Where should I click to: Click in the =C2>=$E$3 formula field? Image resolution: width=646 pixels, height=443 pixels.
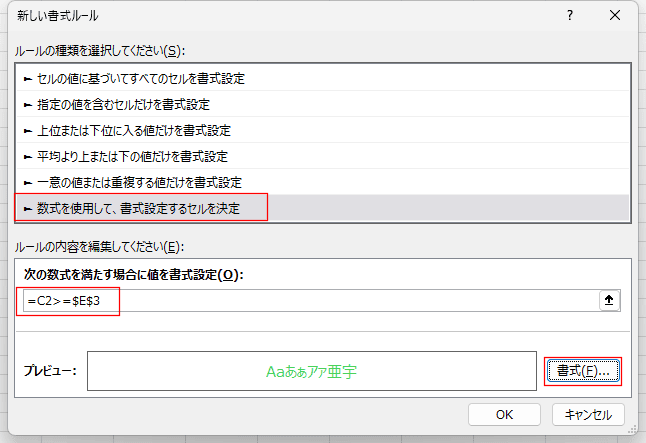(x=300, y=301)
